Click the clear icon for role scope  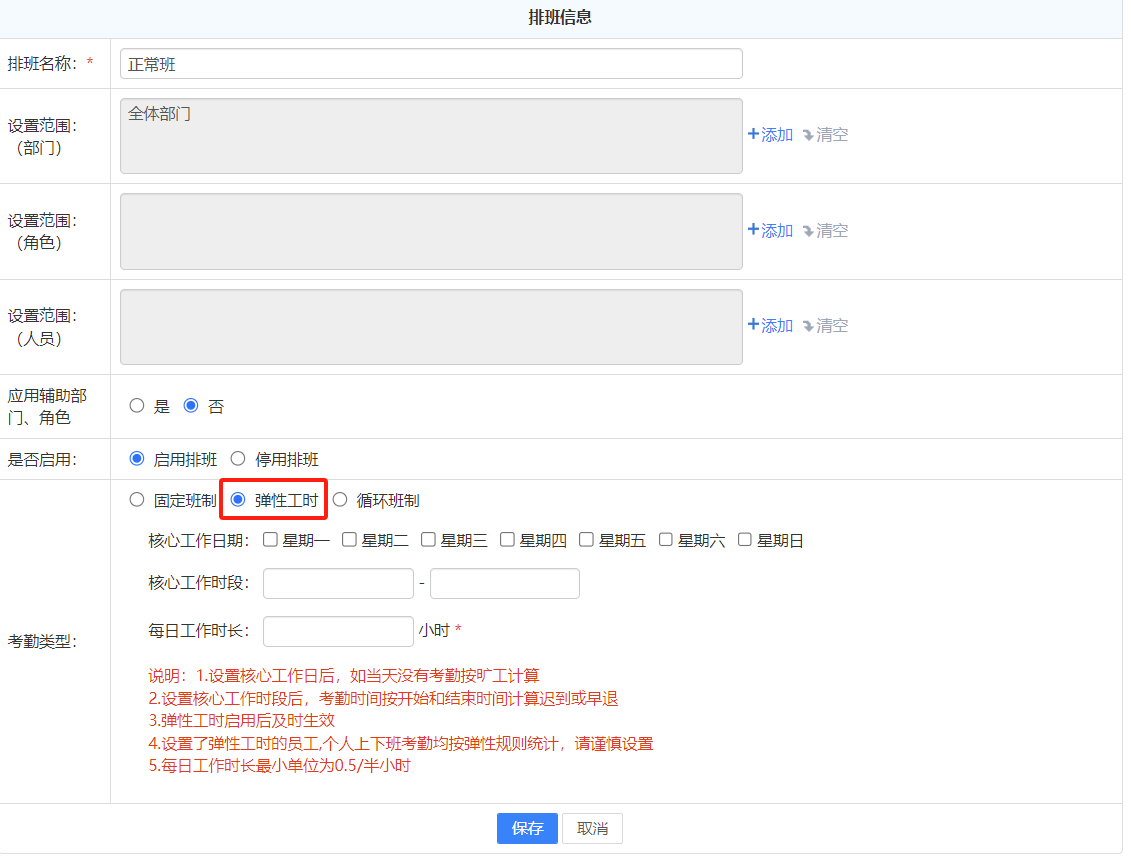coord(808,231)
